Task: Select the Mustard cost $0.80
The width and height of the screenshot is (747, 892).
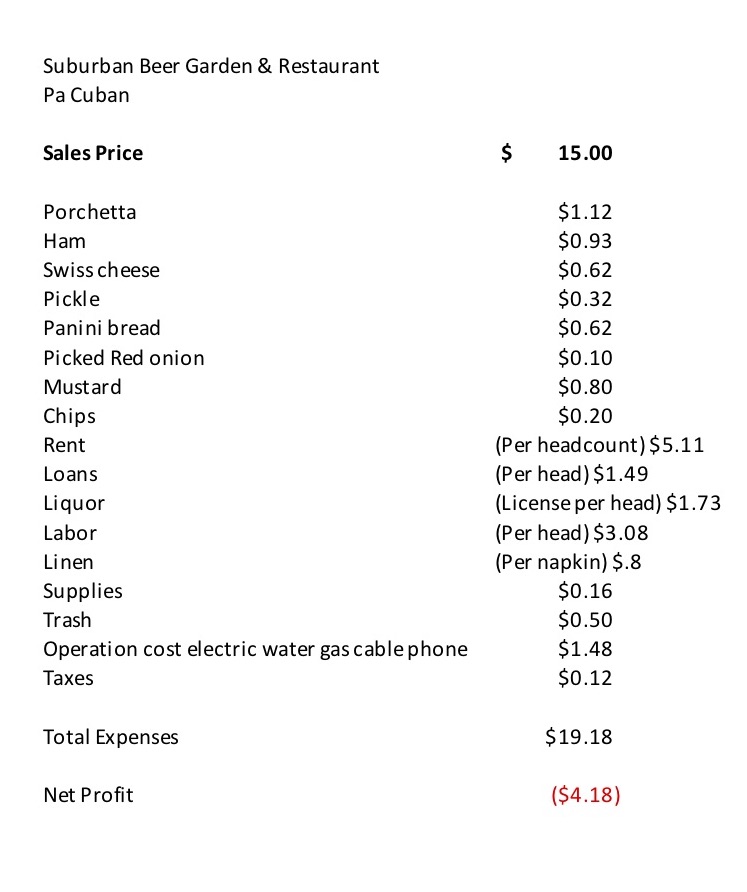Action: (585, 387)
